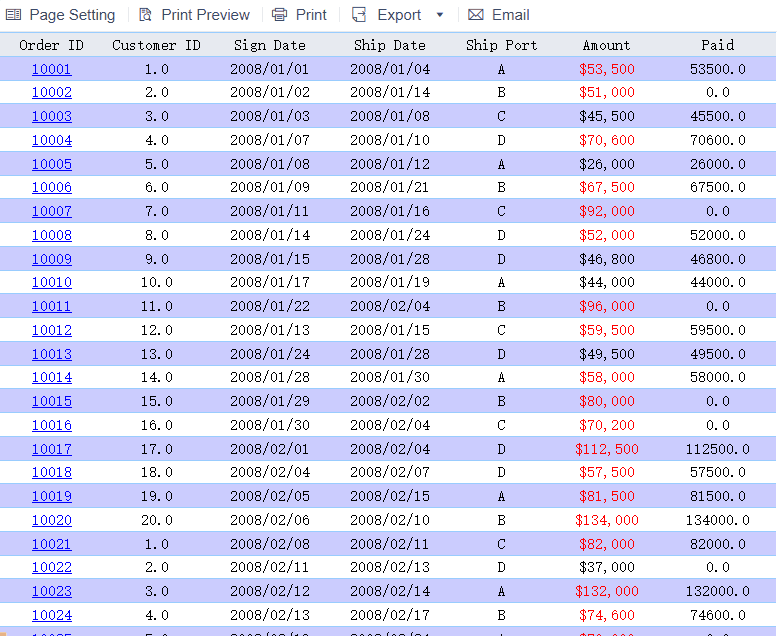The height and width of the screenshot is (636, 777).
Task: Select the $53,500 amount cell
Action: click(x=607, y=69)
